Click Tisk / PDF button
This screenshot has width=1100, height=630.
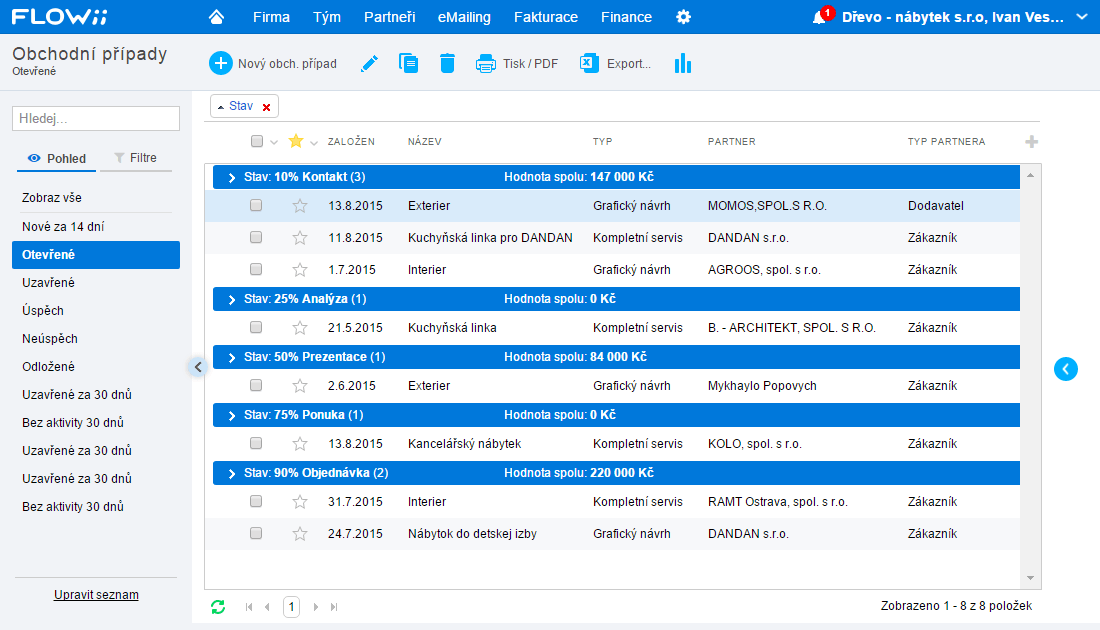pos(517,63)
